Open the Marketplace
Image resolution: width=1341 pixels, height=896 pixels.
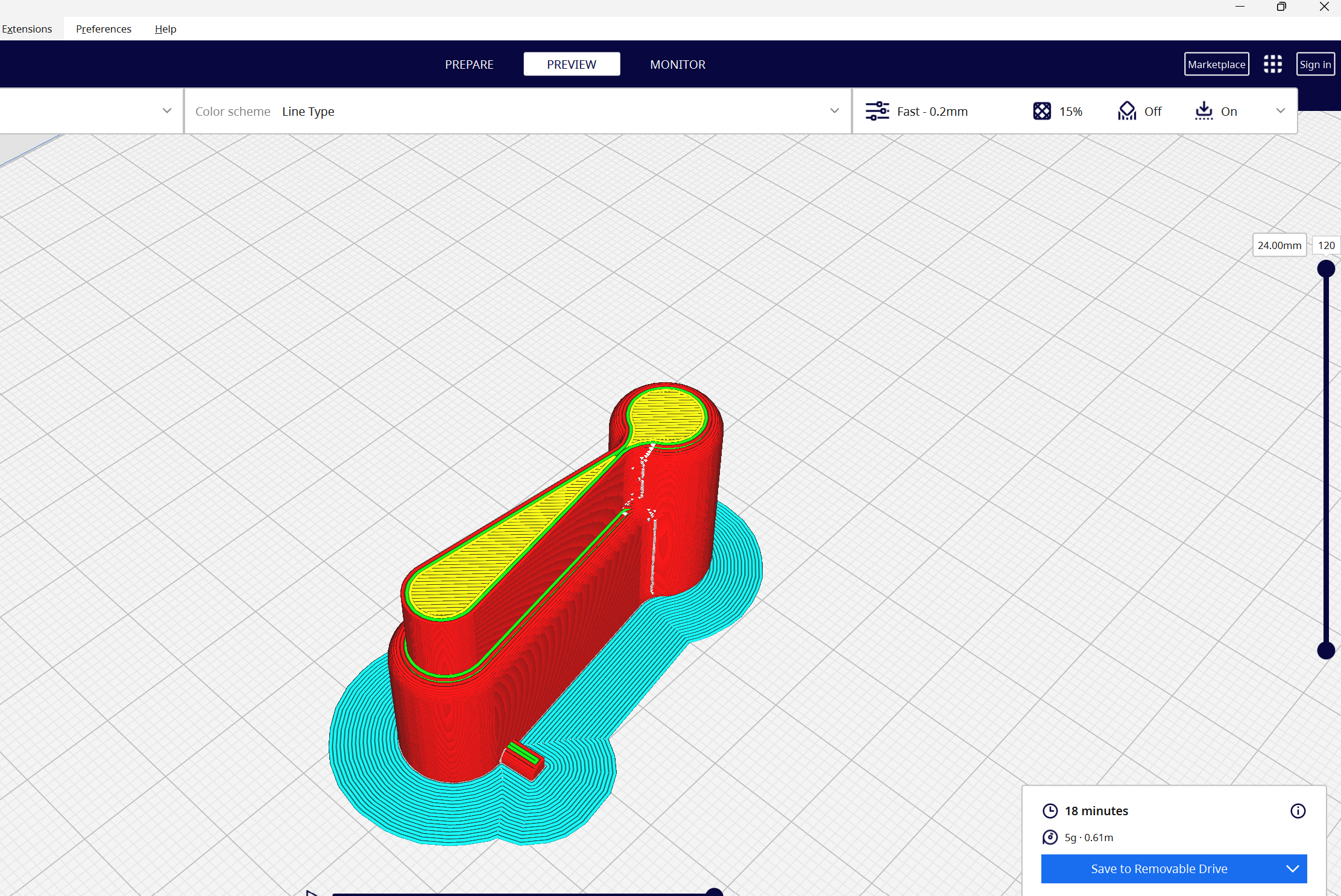coord(1216,65)
